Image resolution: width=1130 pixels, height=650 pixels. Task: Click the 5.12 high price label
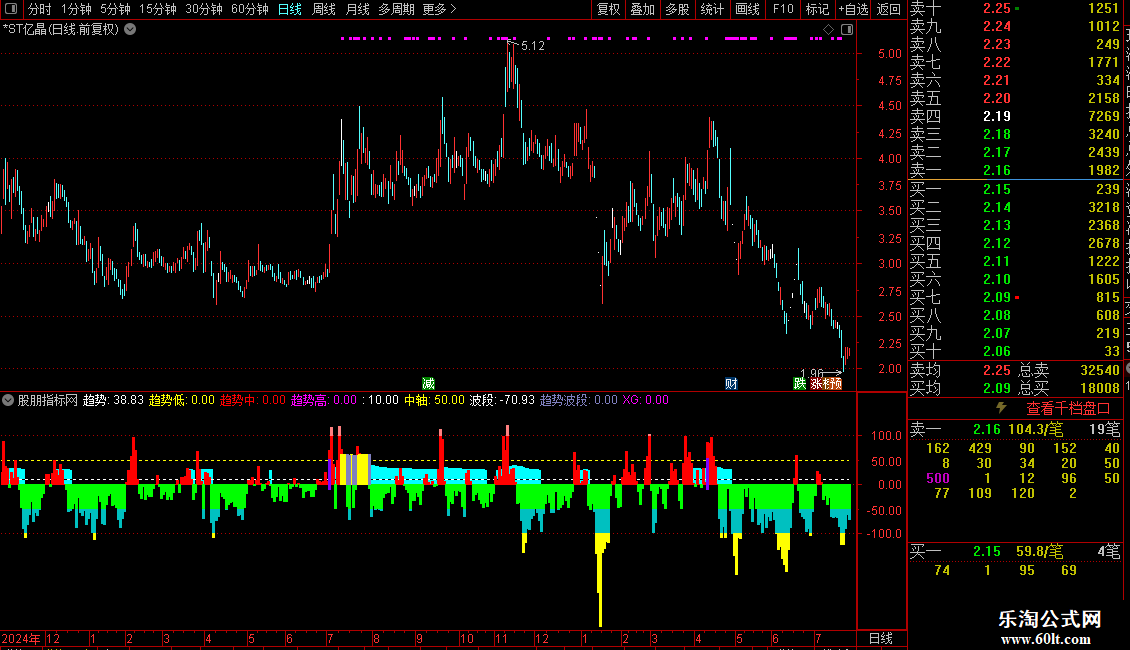[x=533, y=46]
